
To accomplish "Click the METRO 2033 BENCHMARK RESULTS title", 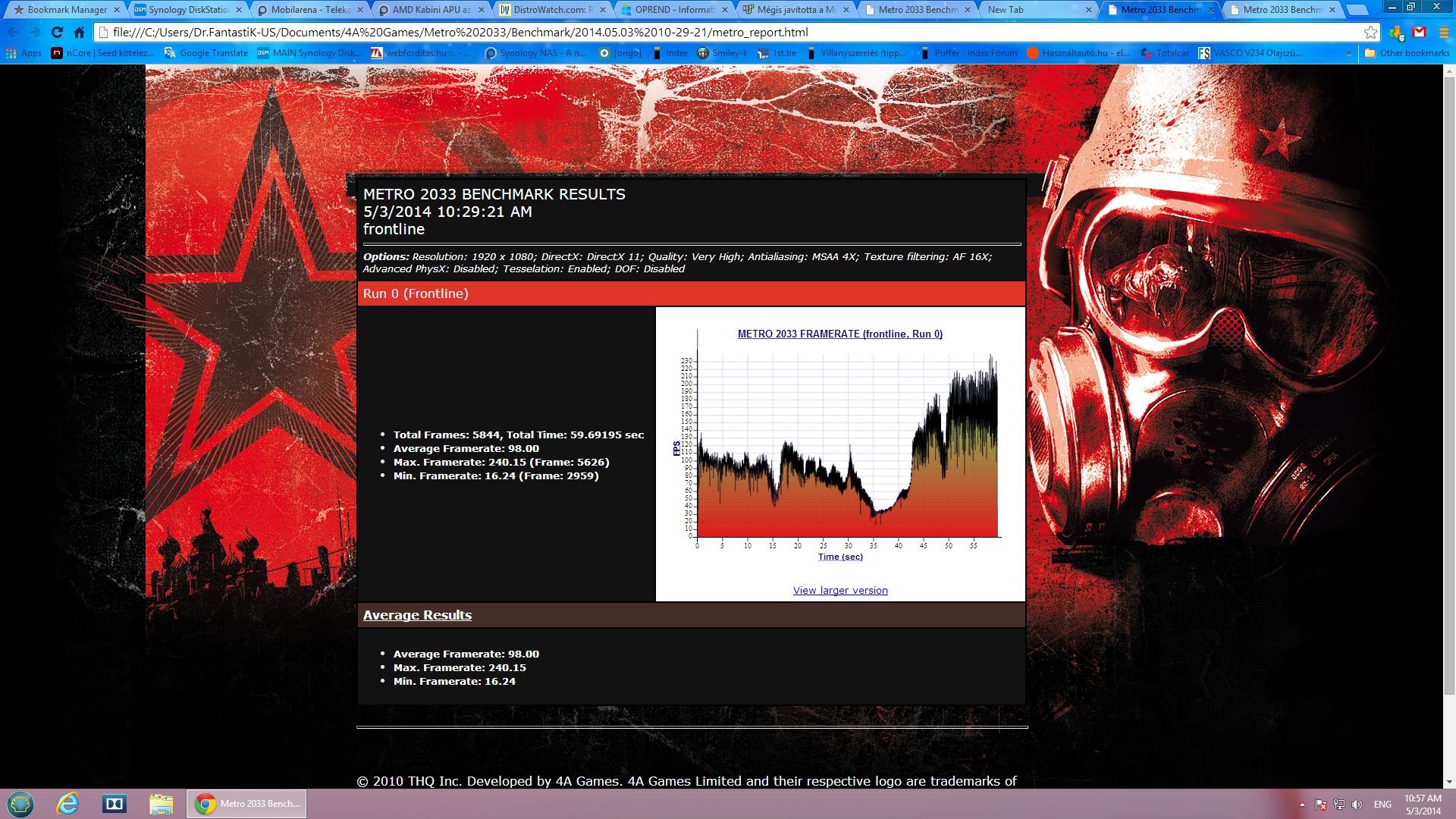I will (494, 194).
